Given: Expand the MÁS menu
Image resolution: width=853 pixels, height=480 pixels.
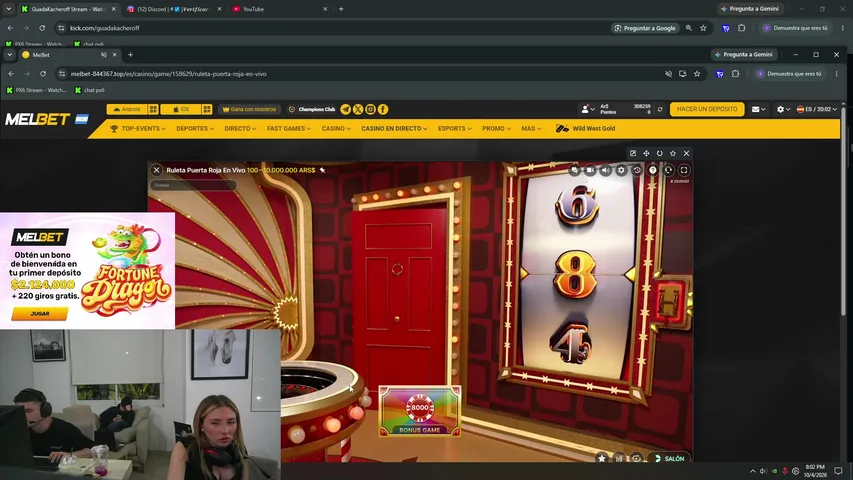Looking at the screenshot, I should point(531,128).
